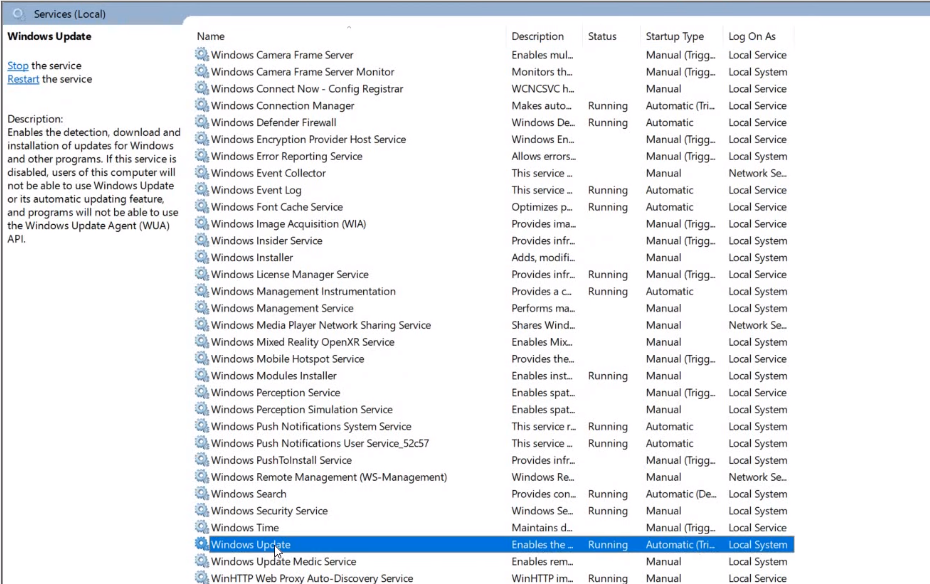The image size is (930, 584).
Task: Click the Allows errors... description cell
Action: [543, 156]
